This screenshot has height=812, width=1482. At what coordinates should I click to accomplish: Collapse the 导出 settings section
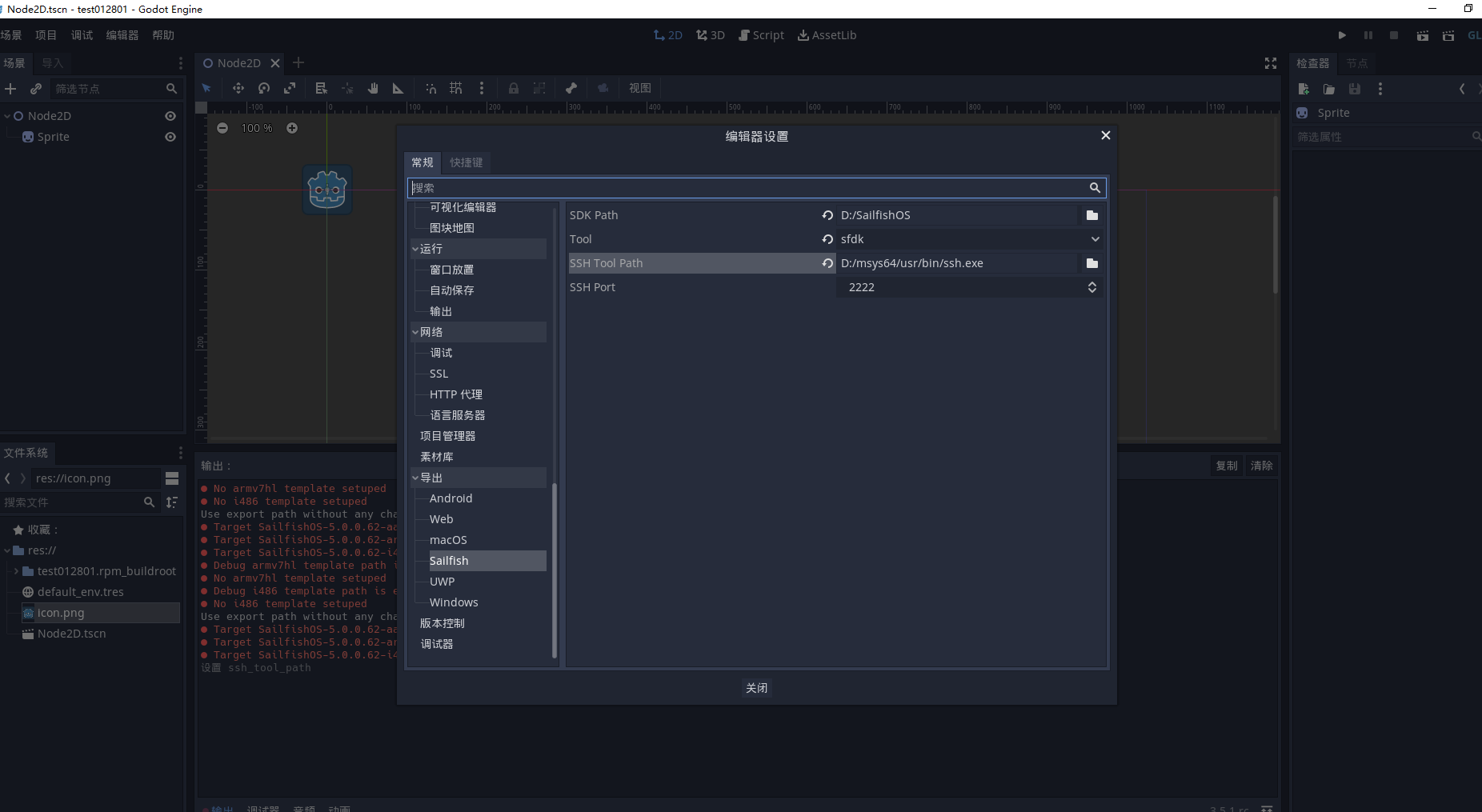(x=416, y=477)
